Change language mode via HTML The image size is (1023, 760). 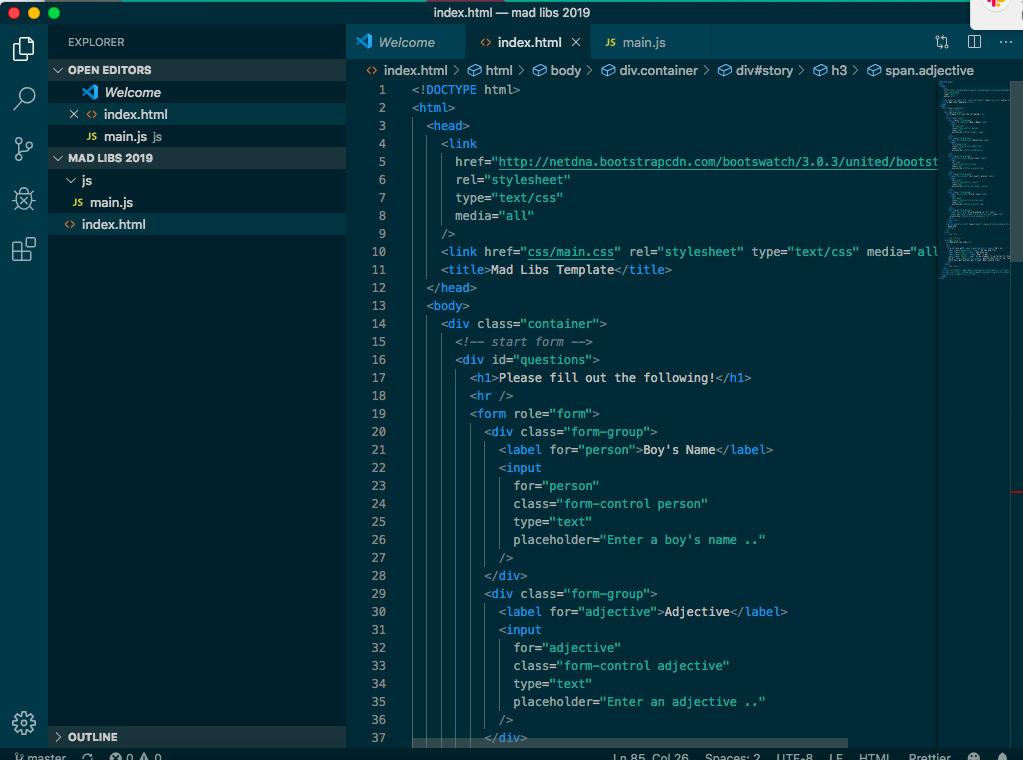pyautogui.click(x=874, y=756)
